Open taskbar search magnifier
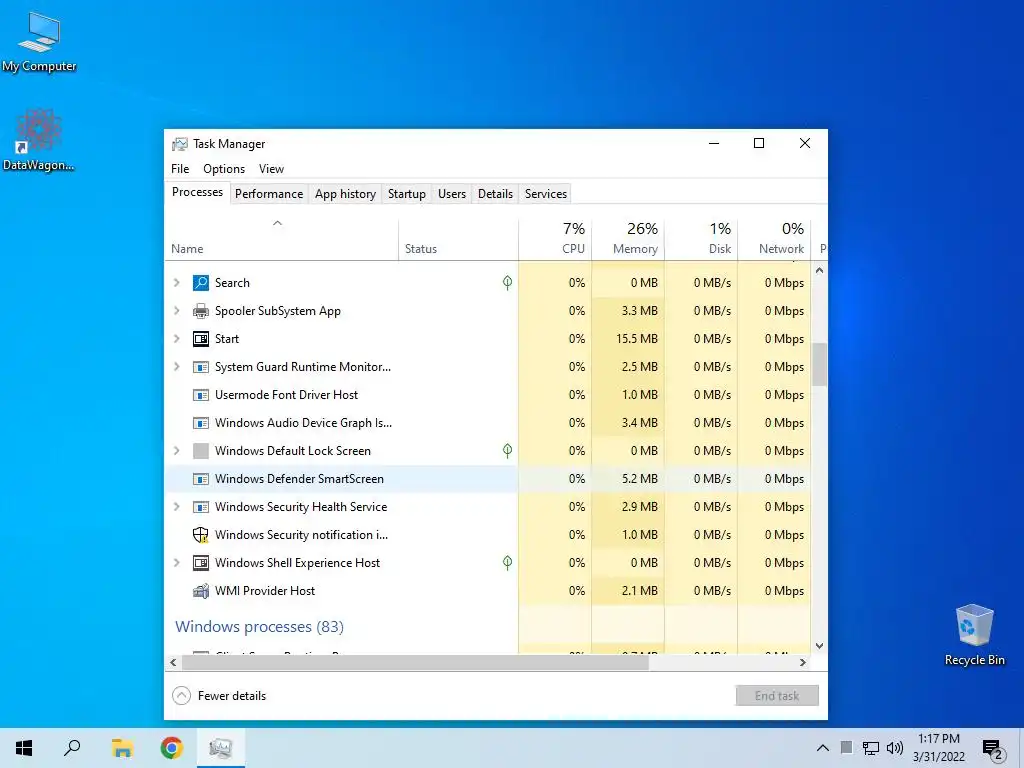This screenshot has width=1024, height=768. (72, 748)
